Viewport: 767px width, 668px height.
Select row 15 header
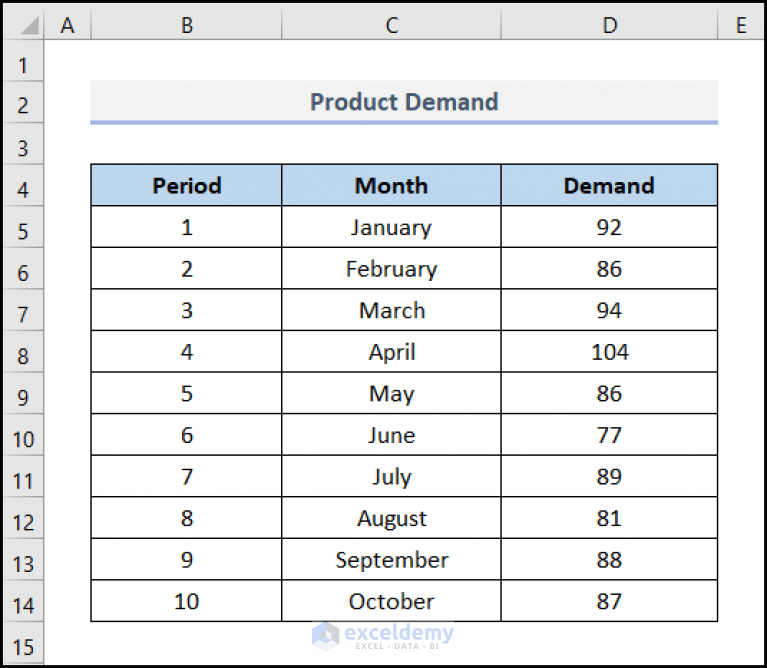click(x=23, y=643)
